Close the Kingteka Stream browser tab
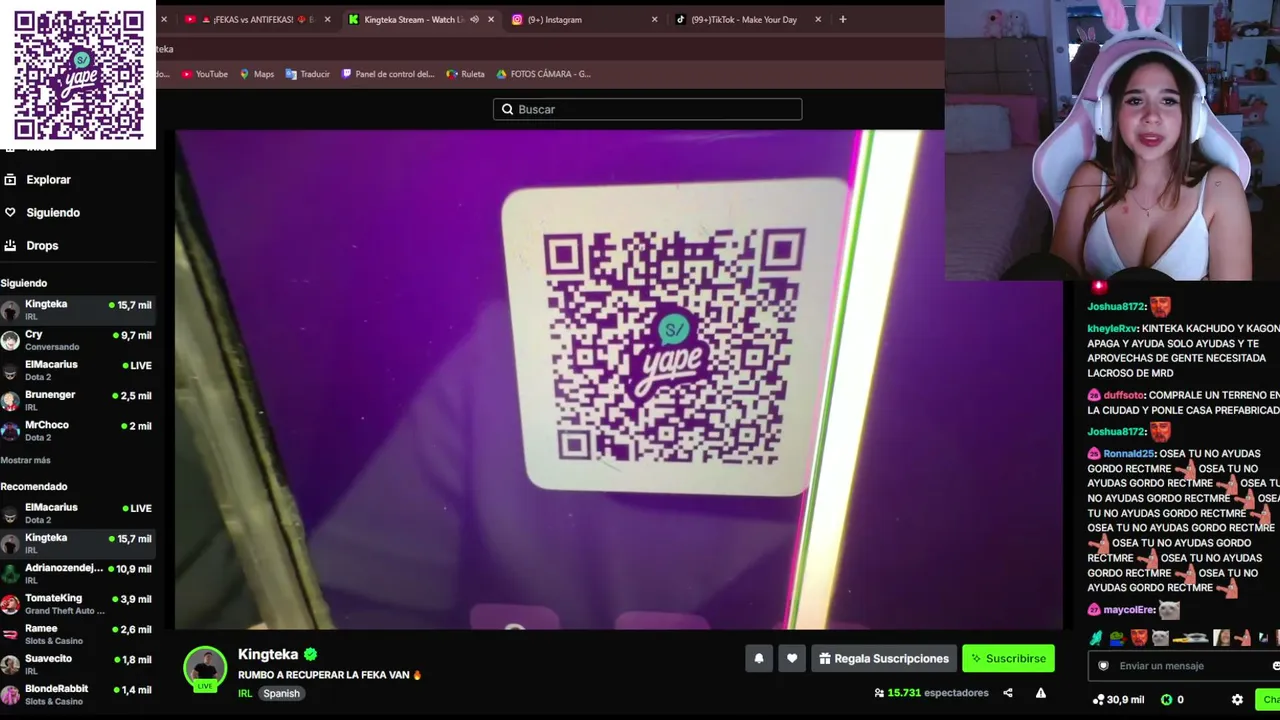The height and width of the screenshot is (720, 1280). click(x=491, y=19)
